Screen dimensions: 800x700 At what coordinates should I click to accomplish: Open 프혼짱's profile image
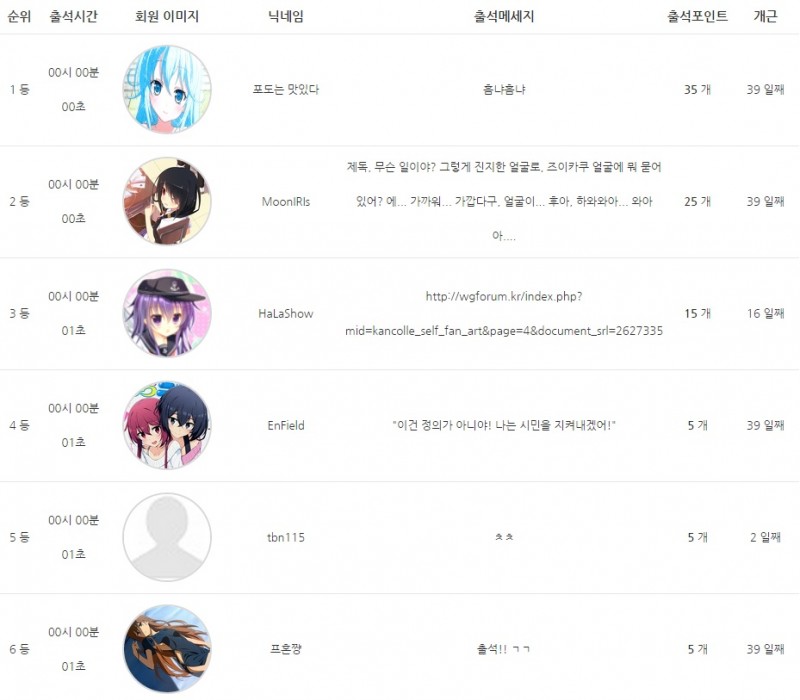click(x=167, y=649)
